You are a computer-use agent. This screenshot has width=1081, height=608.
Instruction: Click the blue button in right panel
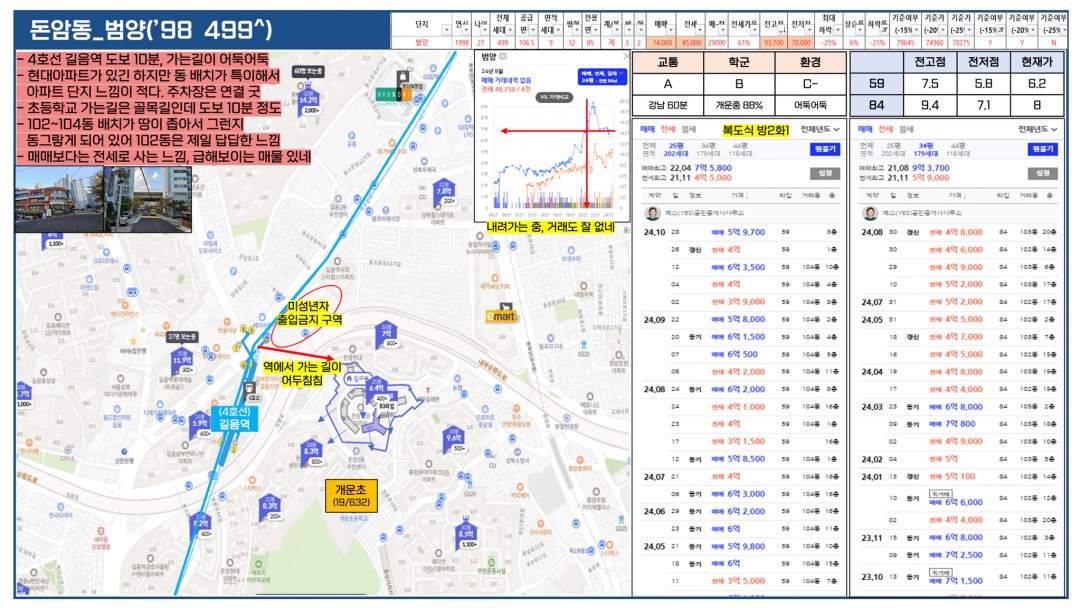click(x=1042, y=150)
